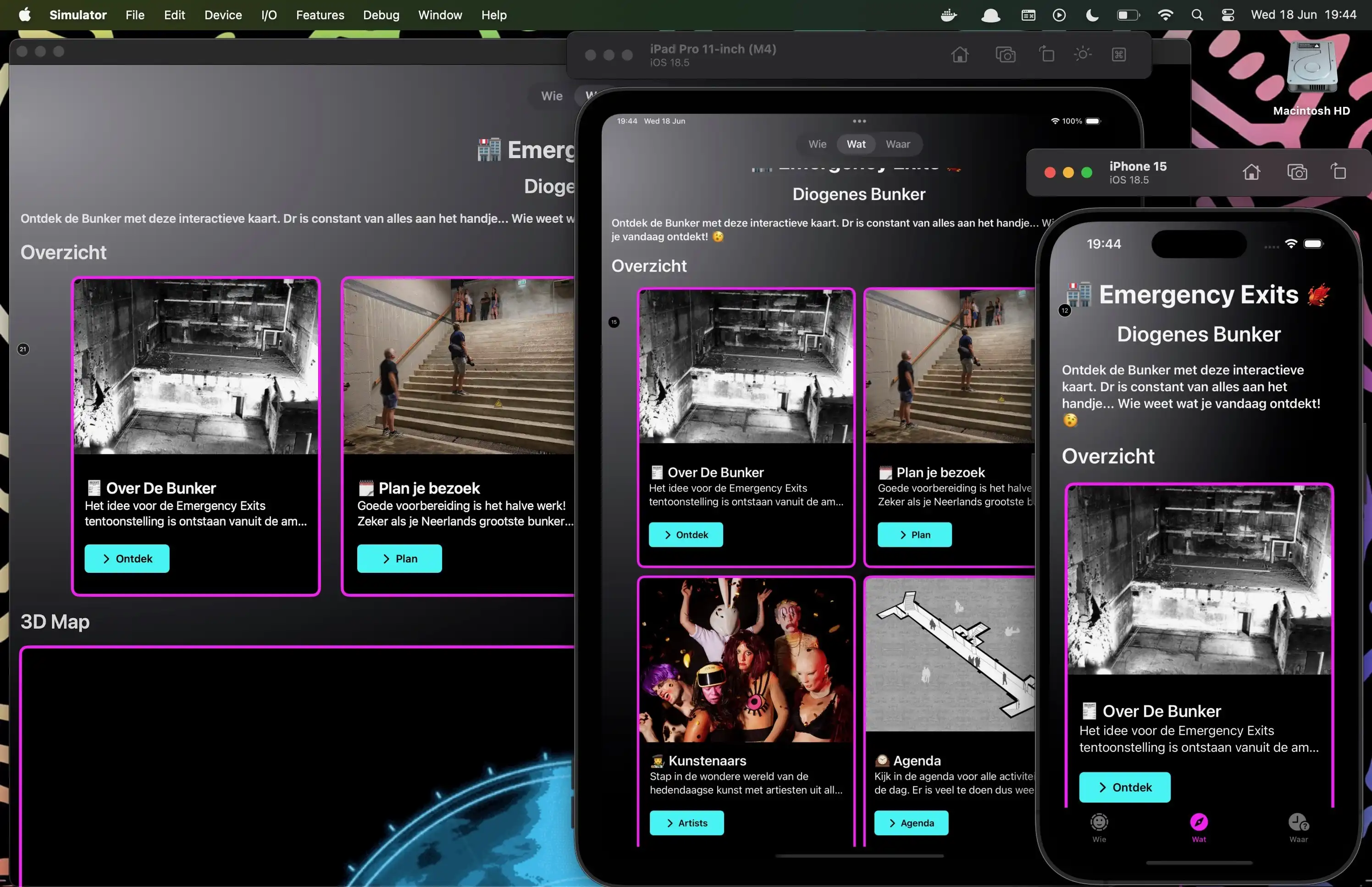The width and height of the screenshot is (1372, 887).
Task: Click keyboard shortcut icon in iPad toolbar
Action: pos(1119,55)
